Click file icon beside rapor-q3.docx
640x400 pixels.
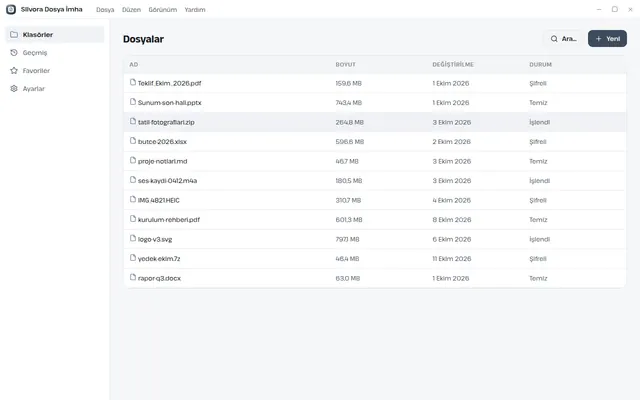(133, 277)
